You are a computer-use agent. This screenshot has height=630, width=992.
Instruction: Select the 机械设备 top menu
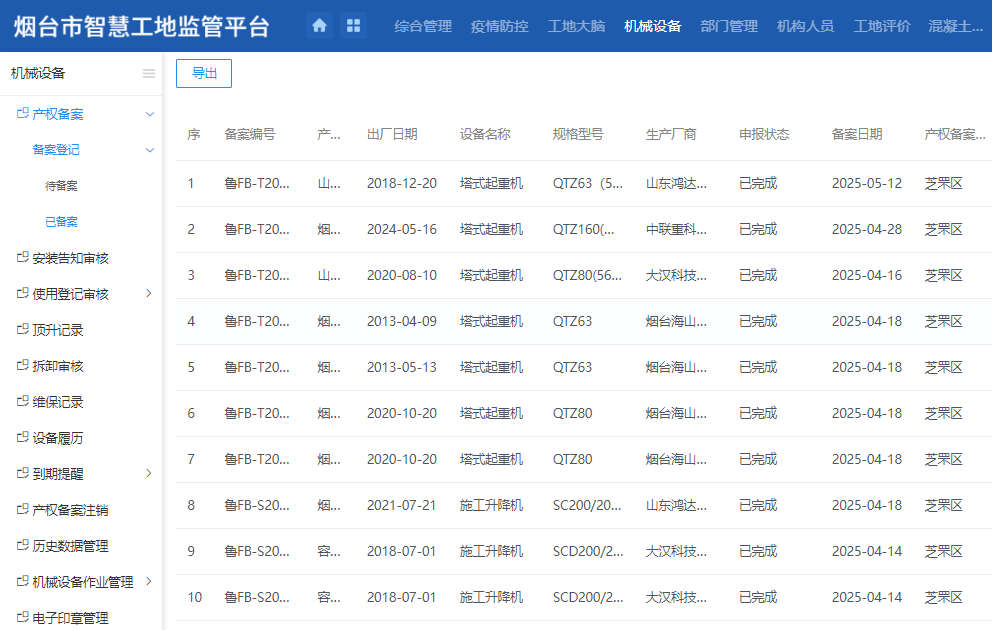click(652, 27)
